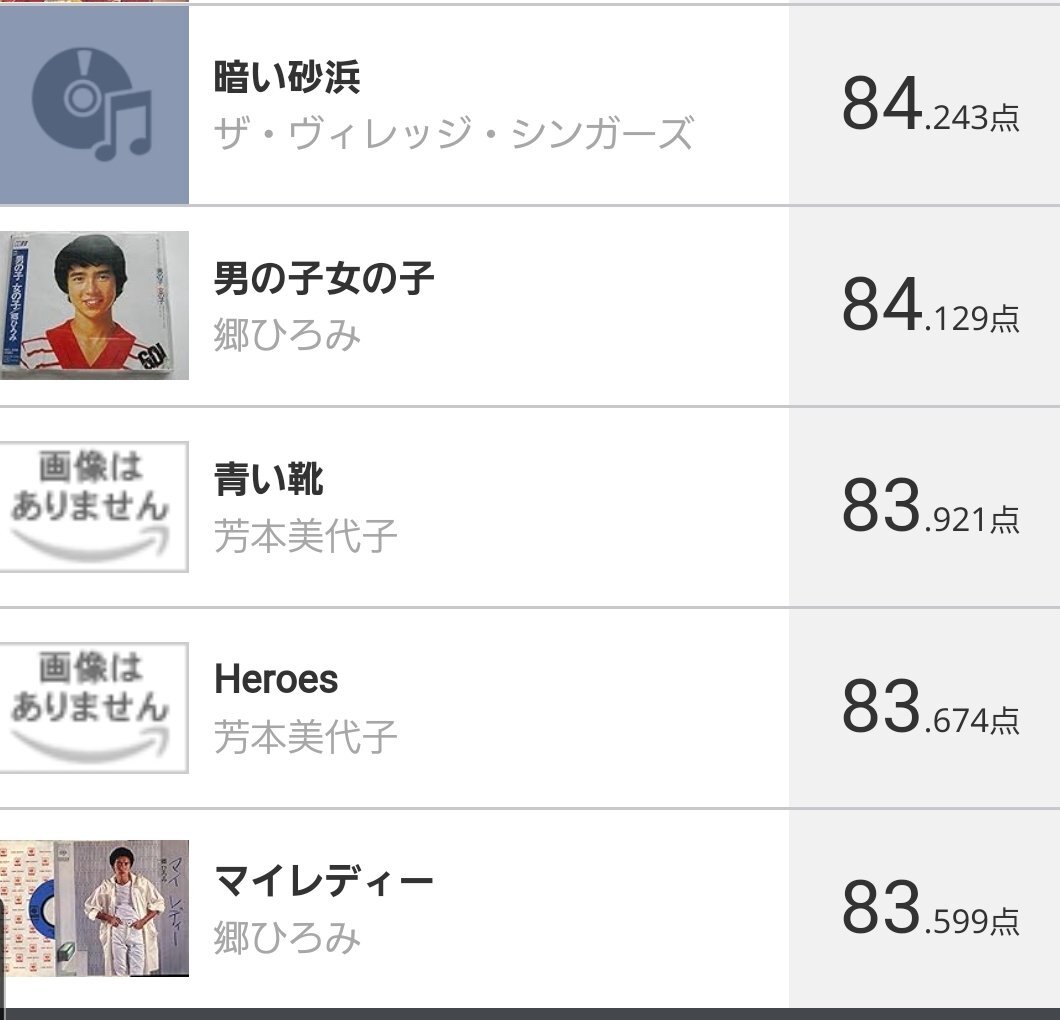
Task: Click artist 芳本美代子 under 青い靴
Action: click(x=306, y=535)
